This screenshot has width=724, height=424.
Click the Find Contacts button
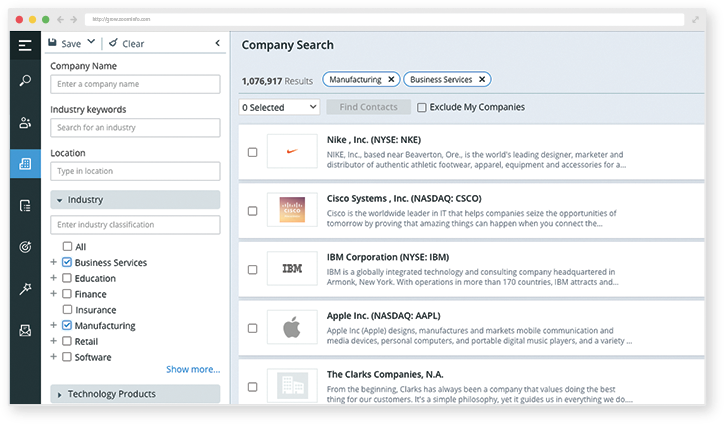[368, 107]
